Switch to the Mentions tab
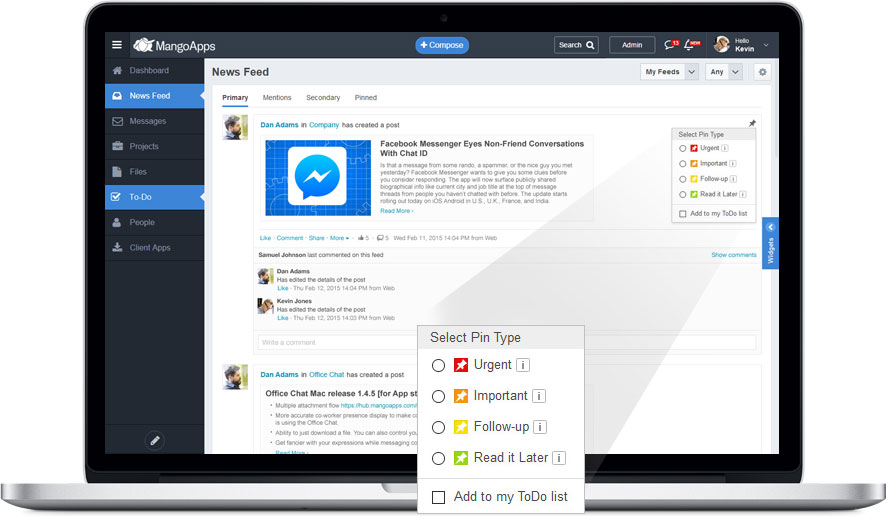Image resolution: width=886 pixels, height=516 pixels. tap(277, 98)
